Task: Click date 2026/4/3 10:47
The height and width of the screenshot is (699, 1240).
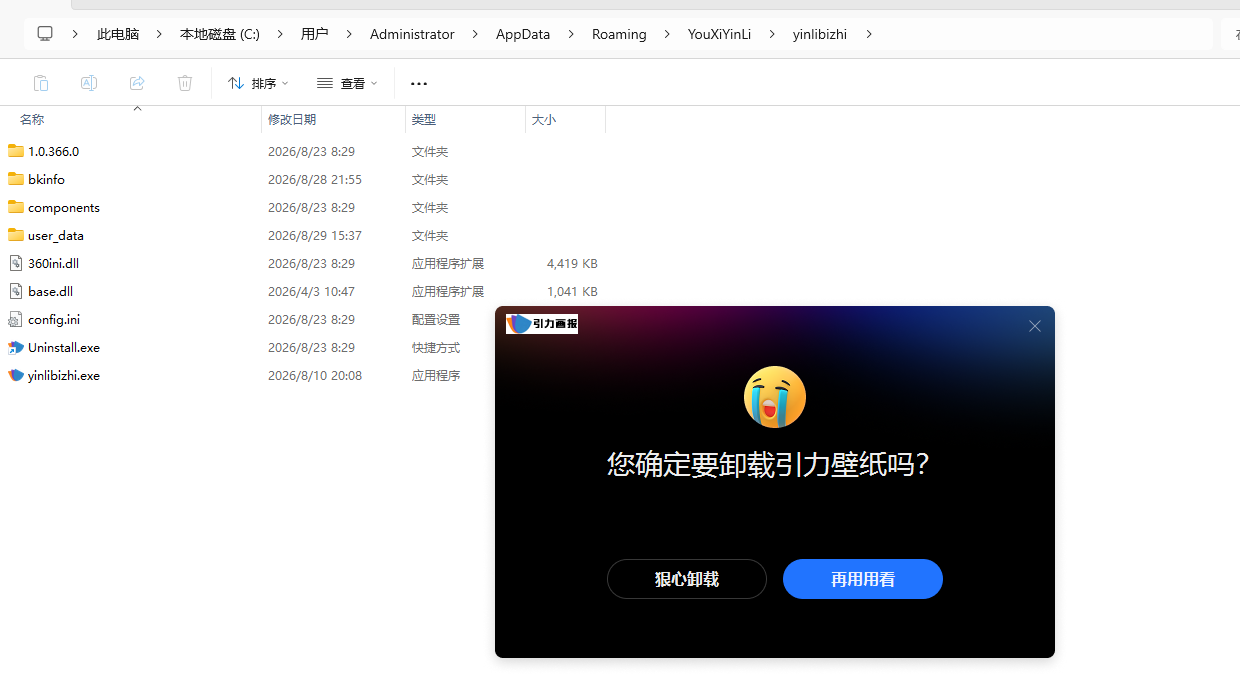Action: (x=311, y=291)
